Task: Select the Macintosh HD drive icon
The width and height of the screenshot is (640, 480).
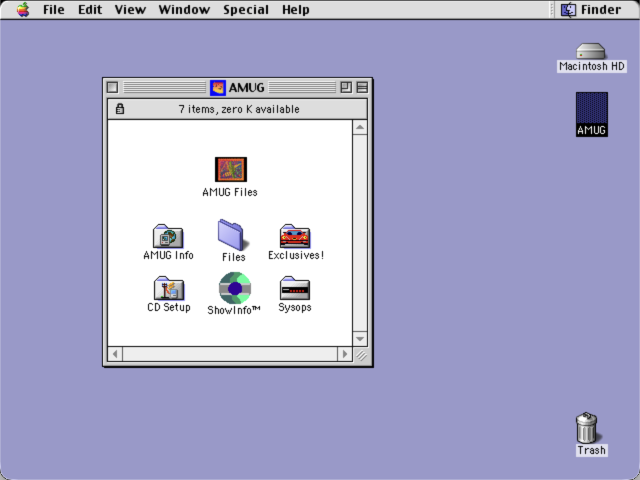Action: [x=591, y=51]
